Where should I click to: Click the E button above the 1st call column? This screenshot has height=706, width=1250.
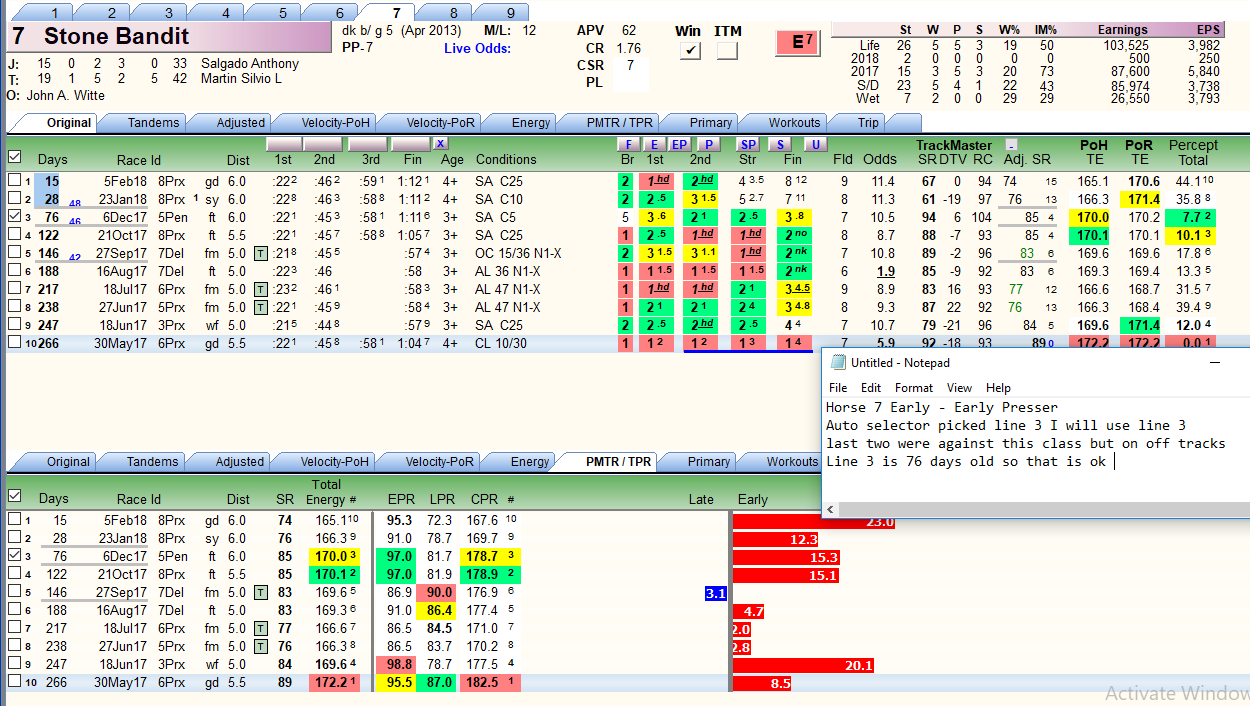pyautogui.click(x=654, y=144)
